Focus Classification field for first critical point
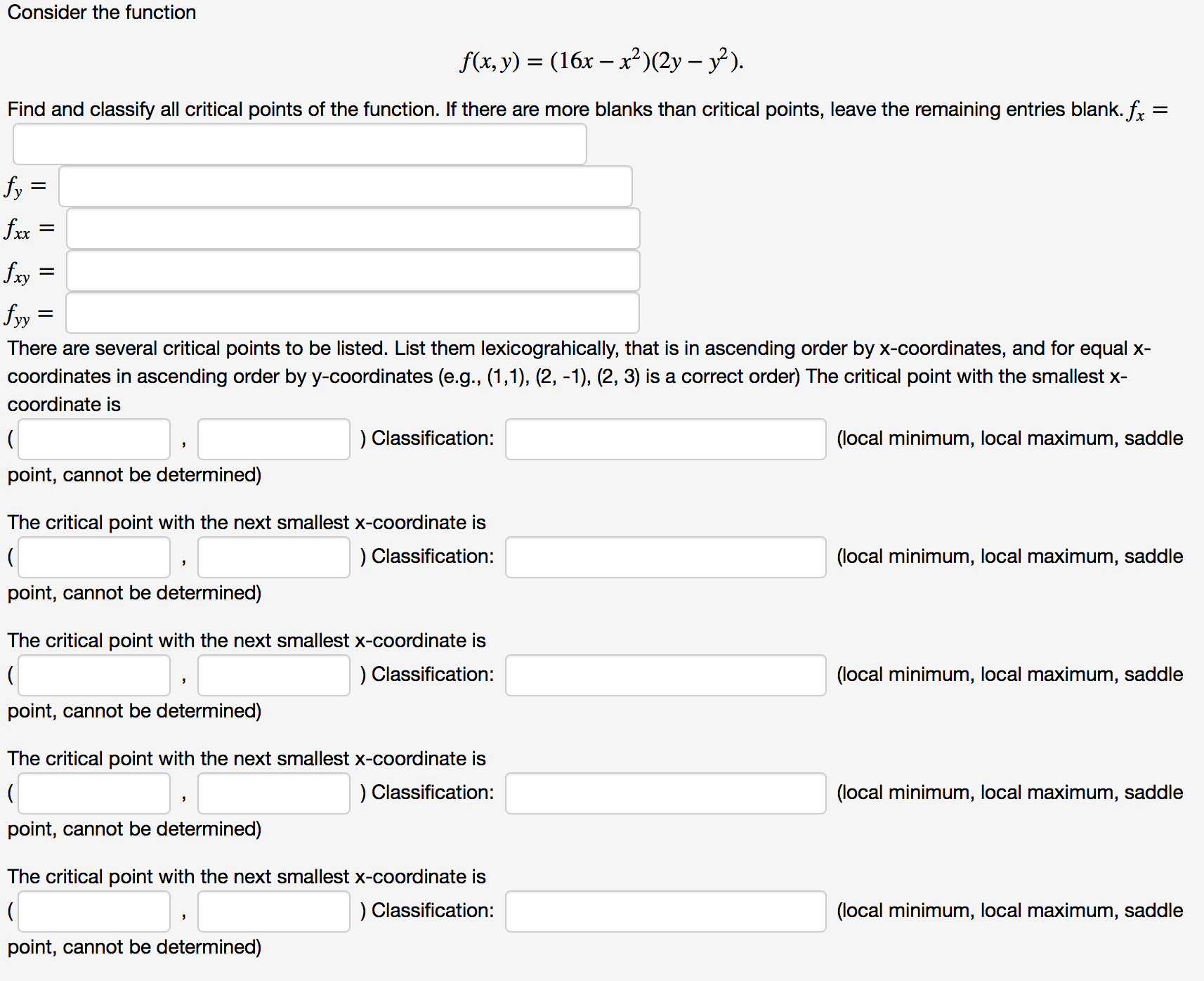Screen dimensions: 1204x981 point(665,439)
